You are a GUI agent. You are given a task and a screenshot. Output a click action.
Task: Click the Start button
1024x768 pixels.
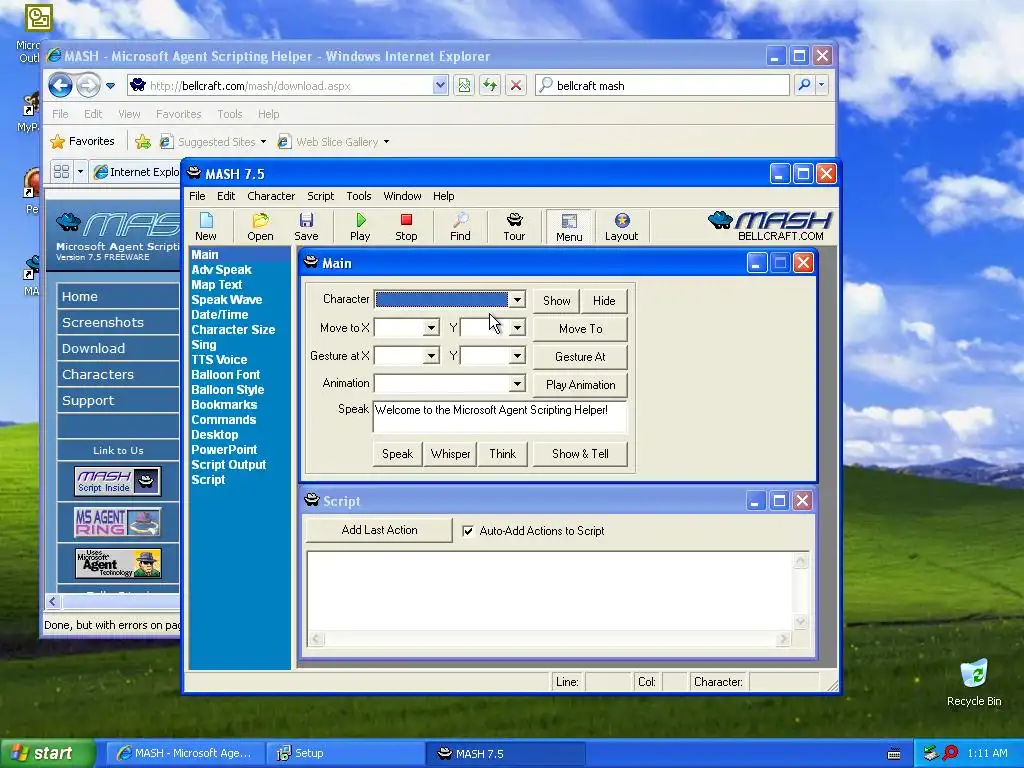47,753
